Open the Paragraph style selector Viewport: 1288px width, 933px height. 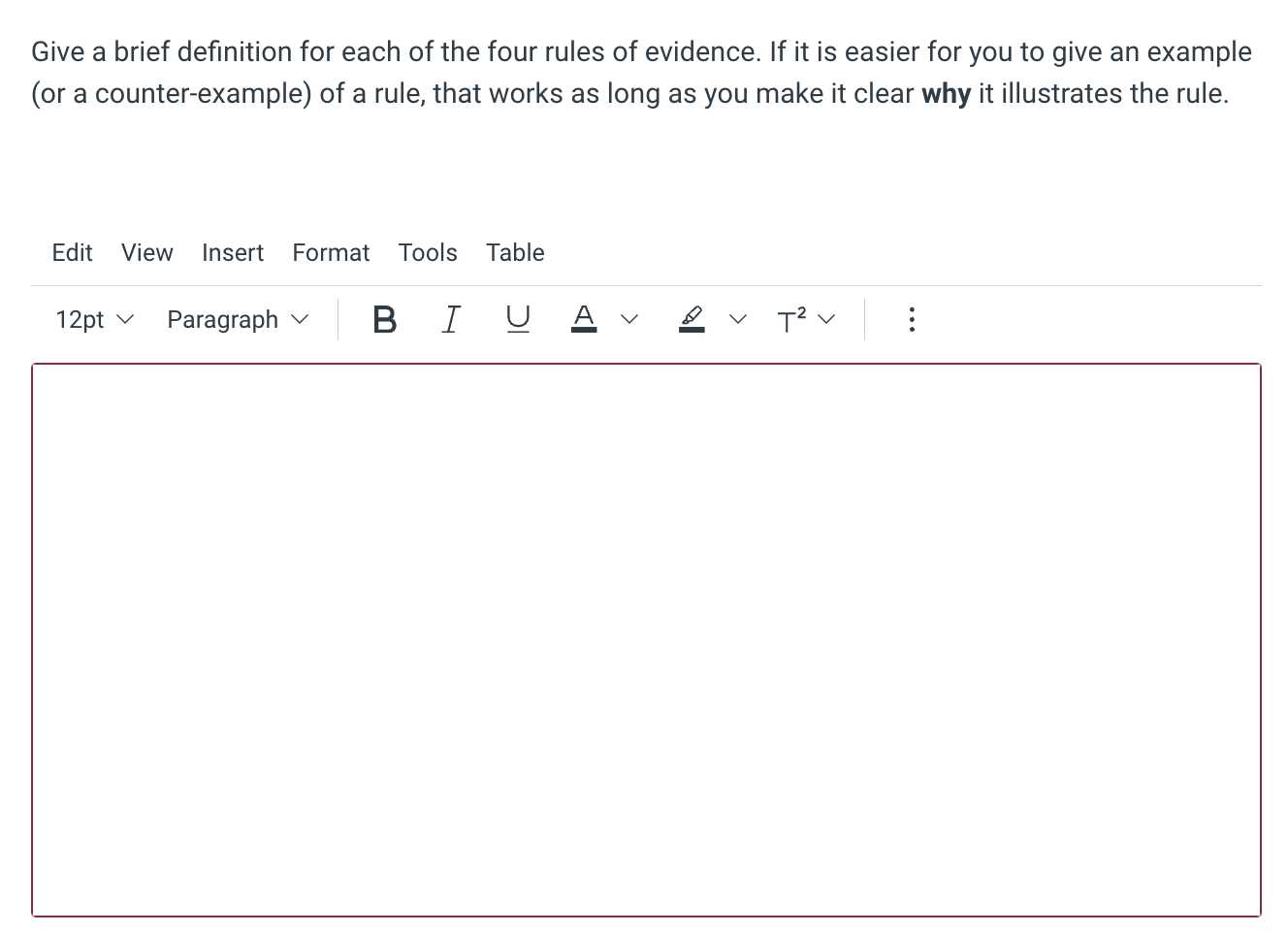coord(237,319)
